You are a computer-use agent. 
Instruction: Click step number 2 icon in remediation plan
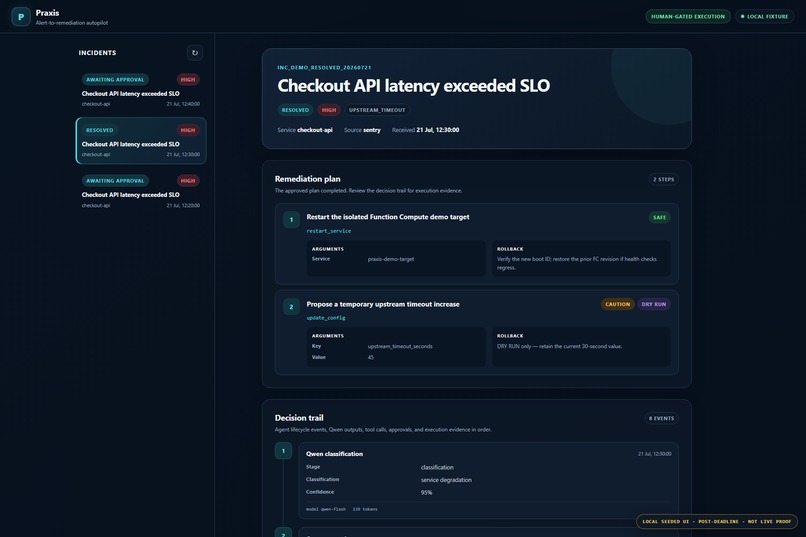[x=291, y=307]
